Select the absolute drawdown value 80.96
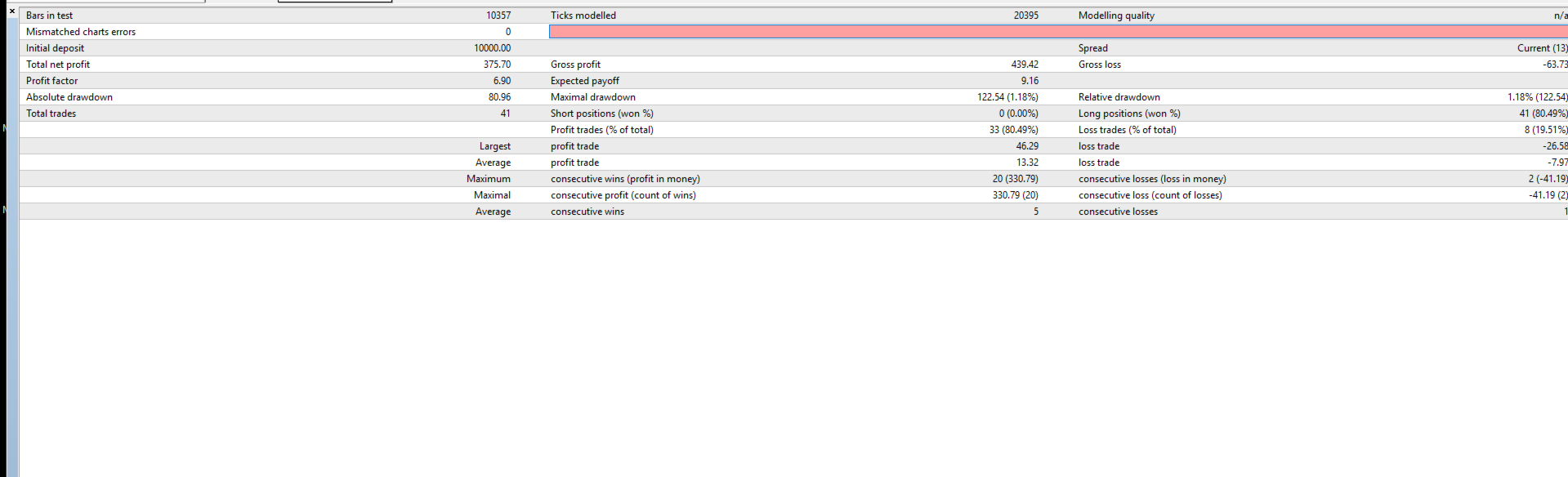The image size is (1568, 477). click(x=500, y=97)
